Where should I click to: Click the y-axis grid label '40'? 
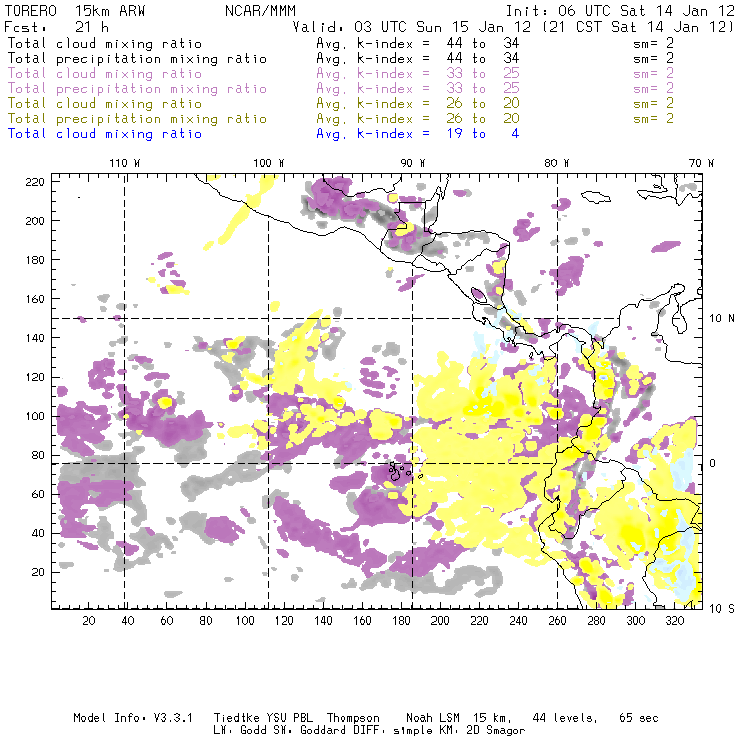click(x=38, y=533)
